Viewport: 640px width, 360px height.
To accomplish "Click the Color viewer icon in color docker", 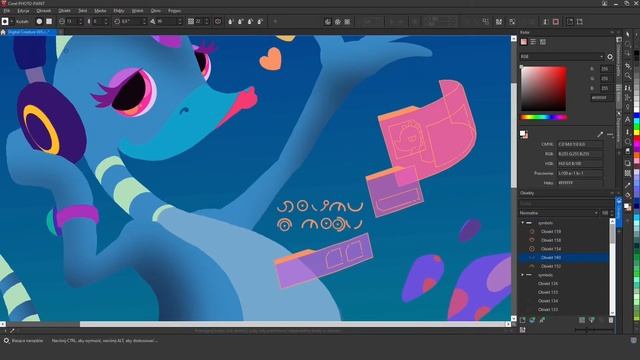I will [524, 42].
